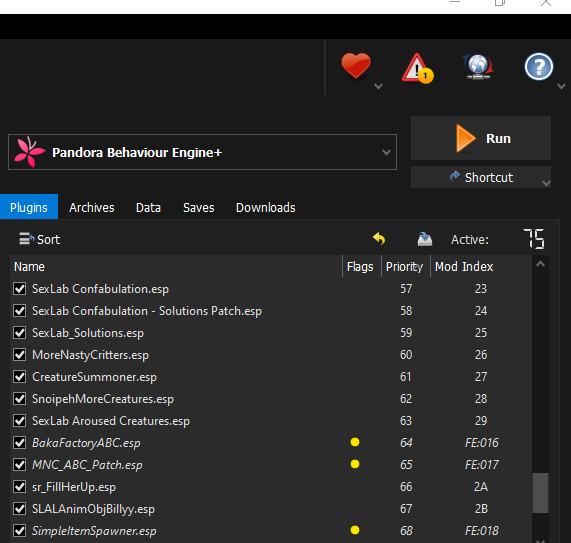Sort by the Priority column header
This screenshot has height=543, width=571.
coord(405,267)
